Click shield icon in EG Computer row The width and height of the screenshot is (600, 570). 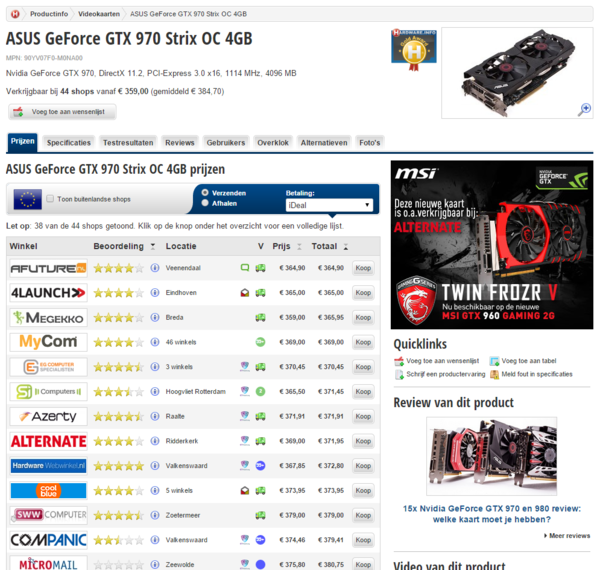click(245, 367)
